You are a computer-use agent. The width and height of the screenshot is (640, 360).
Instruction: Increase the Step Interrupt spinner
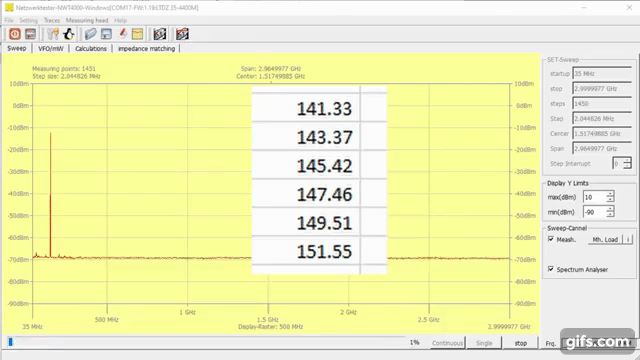click(627, 161)
